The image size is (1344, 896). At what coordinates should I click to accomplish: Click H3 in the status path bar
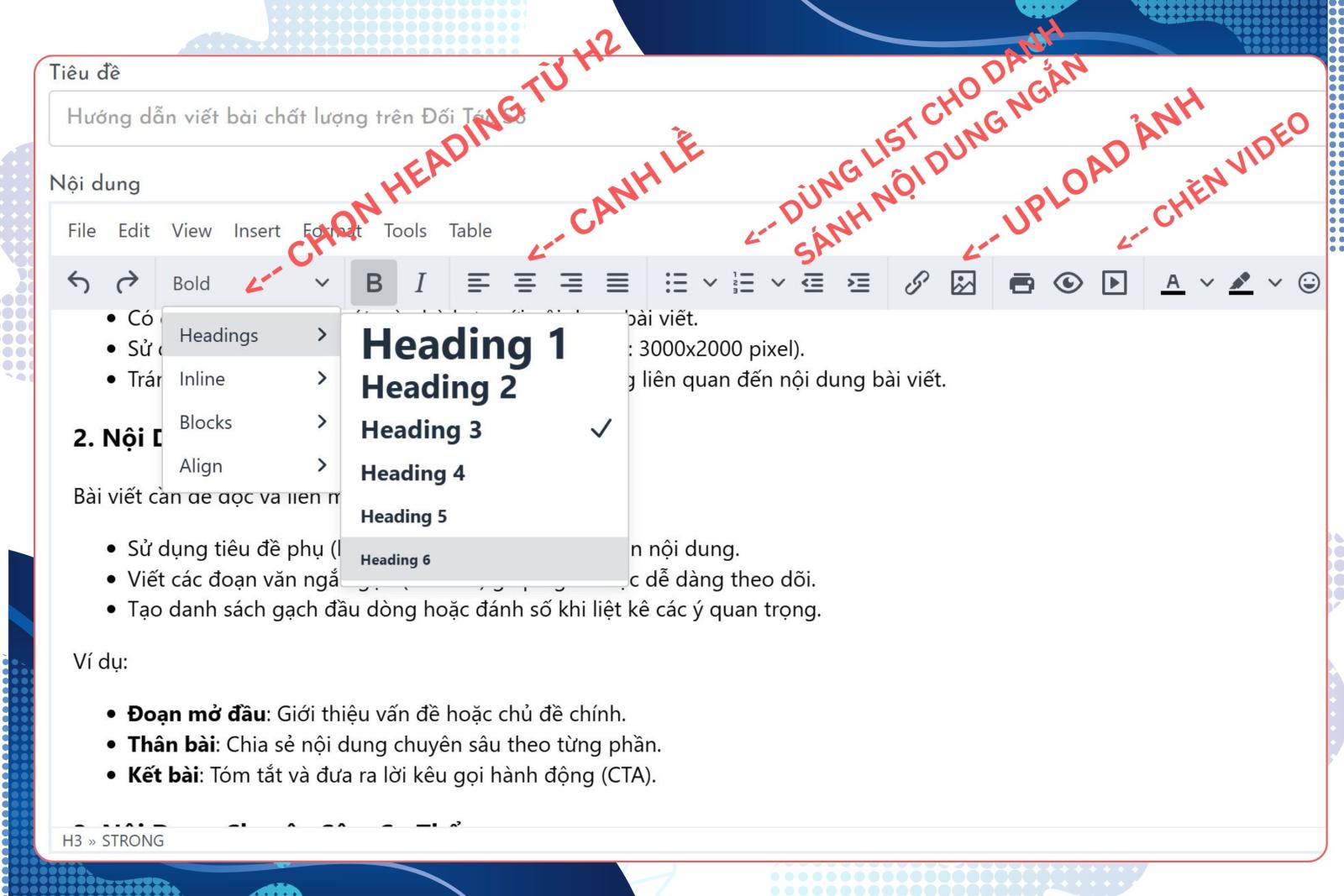[72, 841]
